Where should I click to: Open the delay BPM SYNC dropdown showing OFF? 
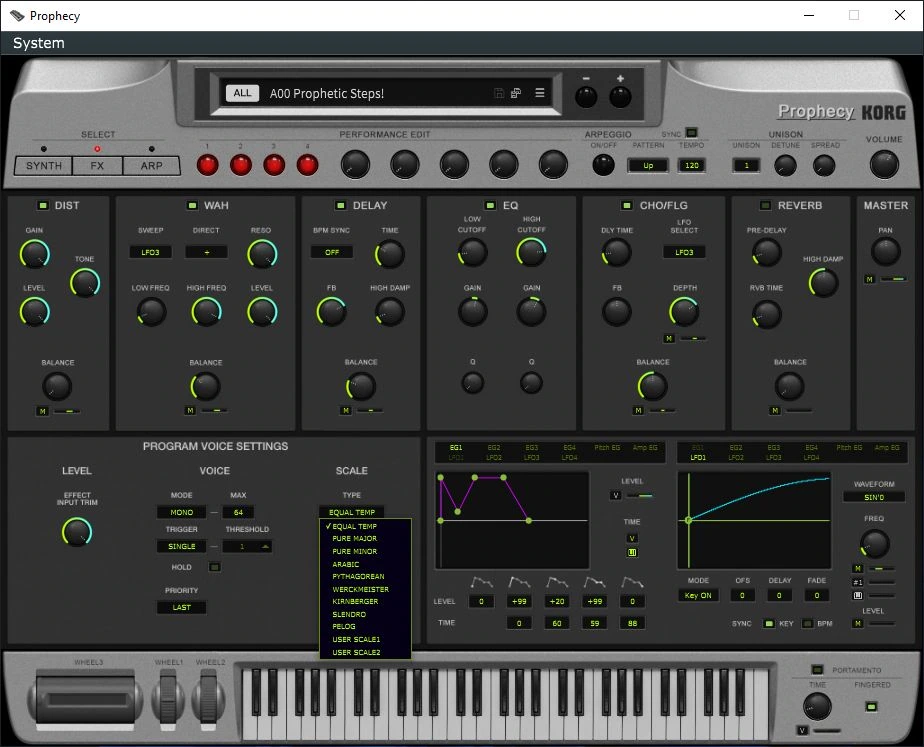click(332, 252)
